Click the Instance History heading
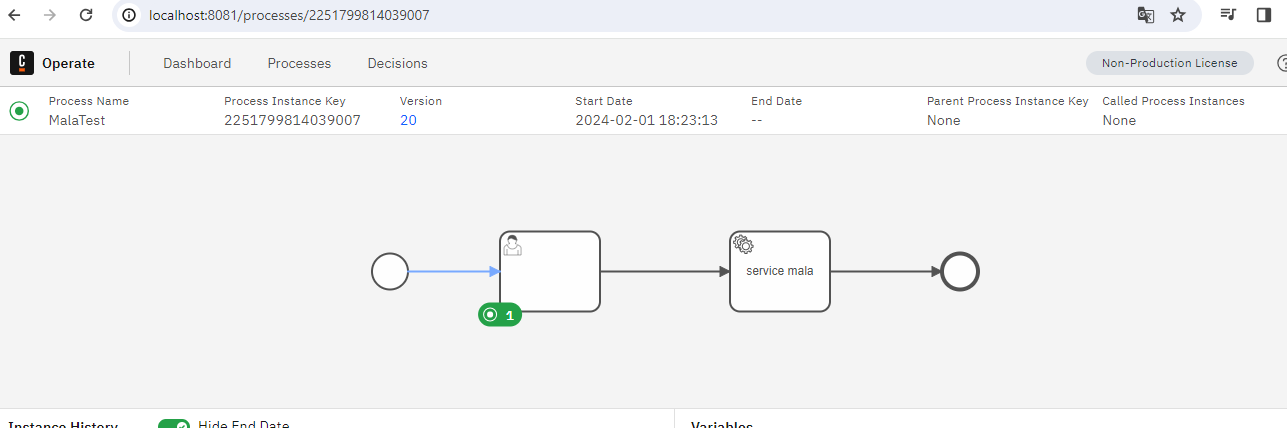Screen dimensions: 1287x428 coord(63,425)
